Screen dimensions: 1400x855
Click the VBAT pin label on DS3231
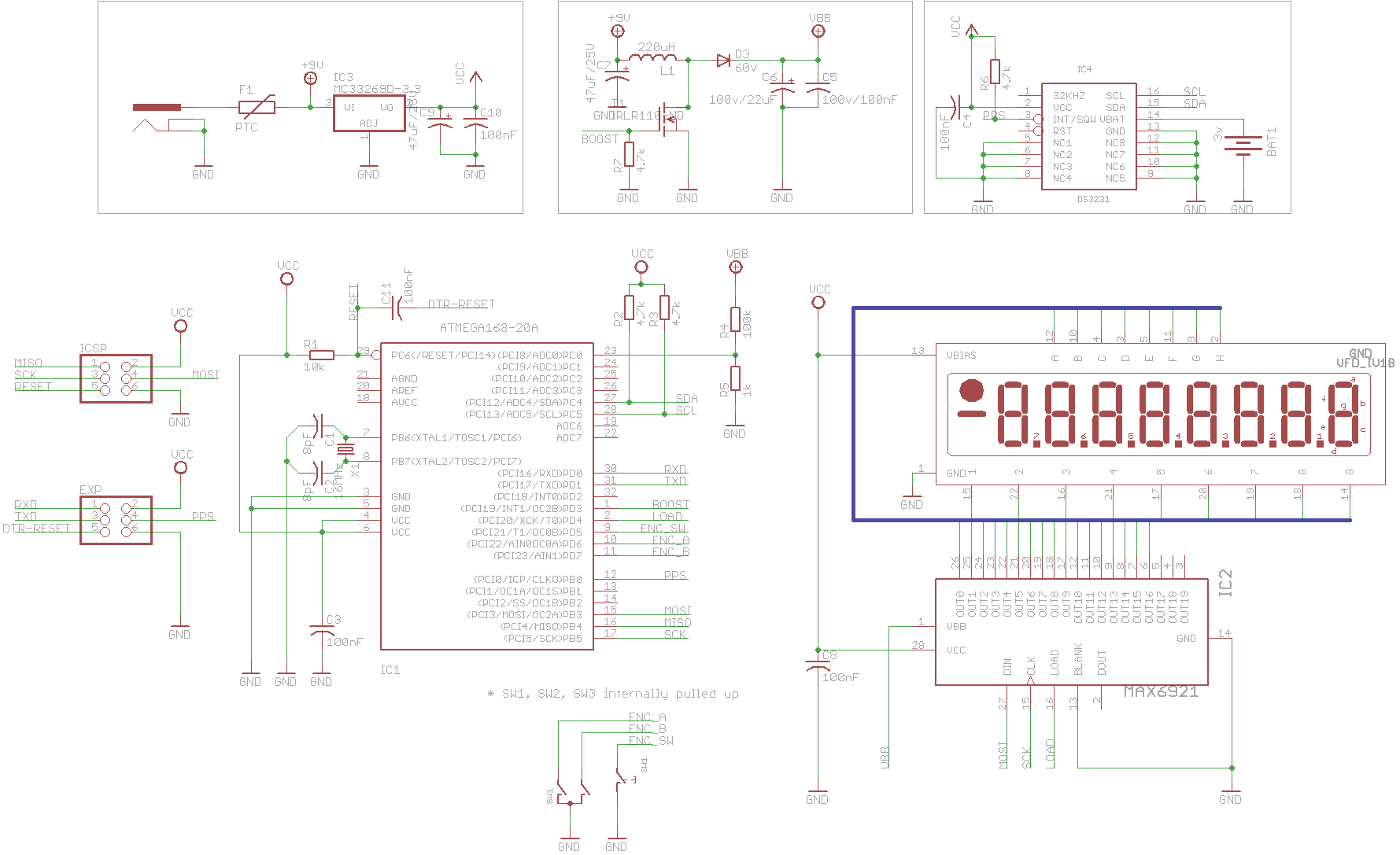point(1112,120)
